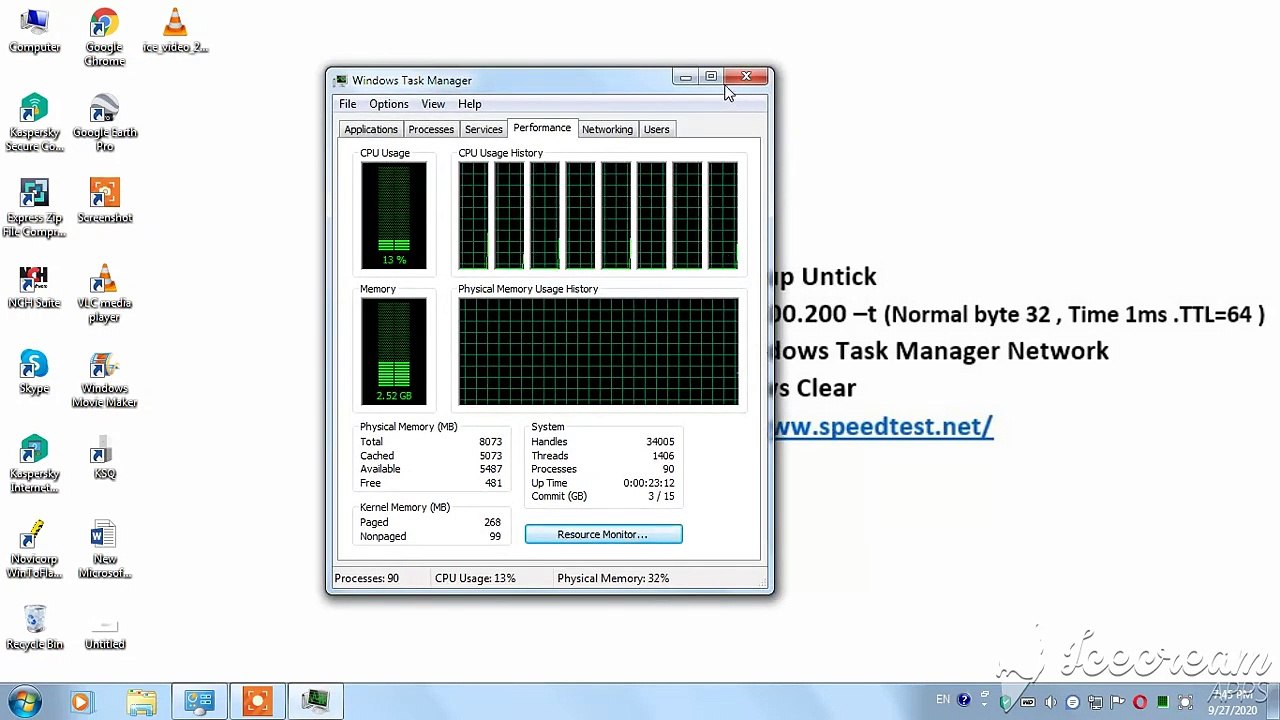Select the Handles value 34005

pyautogui.click(x=660, y=442)
